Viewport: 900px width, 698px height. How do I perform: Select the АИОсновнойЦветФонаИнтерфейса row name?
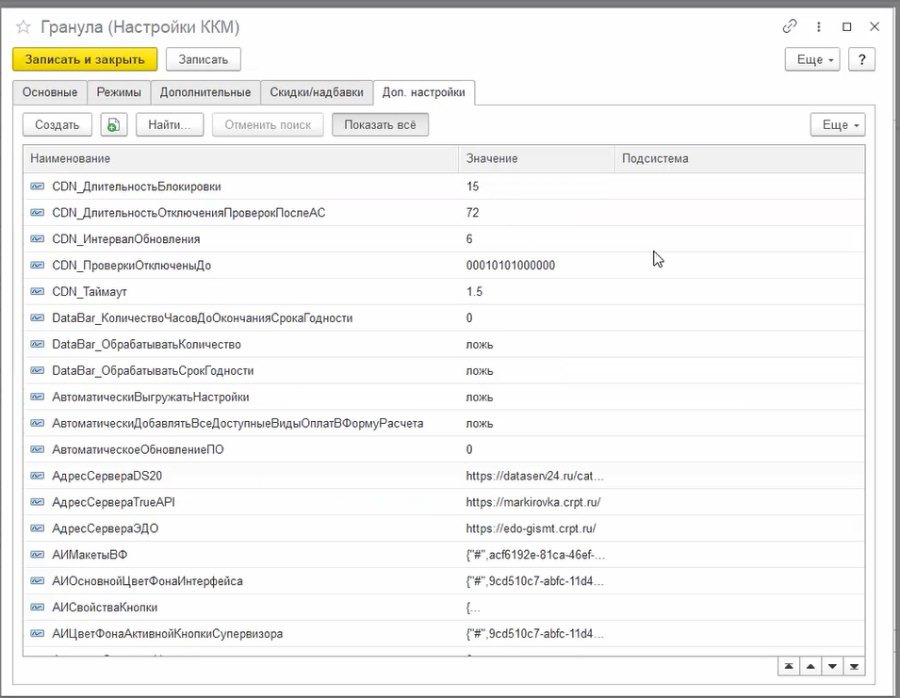point(148,581)
